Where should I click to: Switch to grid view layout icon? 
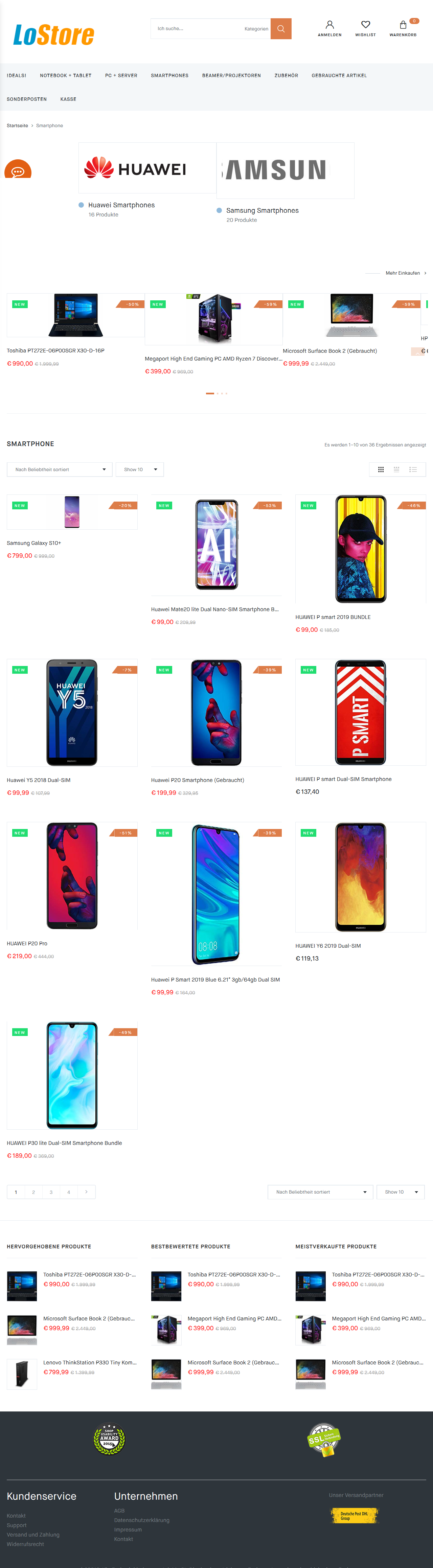381,469
